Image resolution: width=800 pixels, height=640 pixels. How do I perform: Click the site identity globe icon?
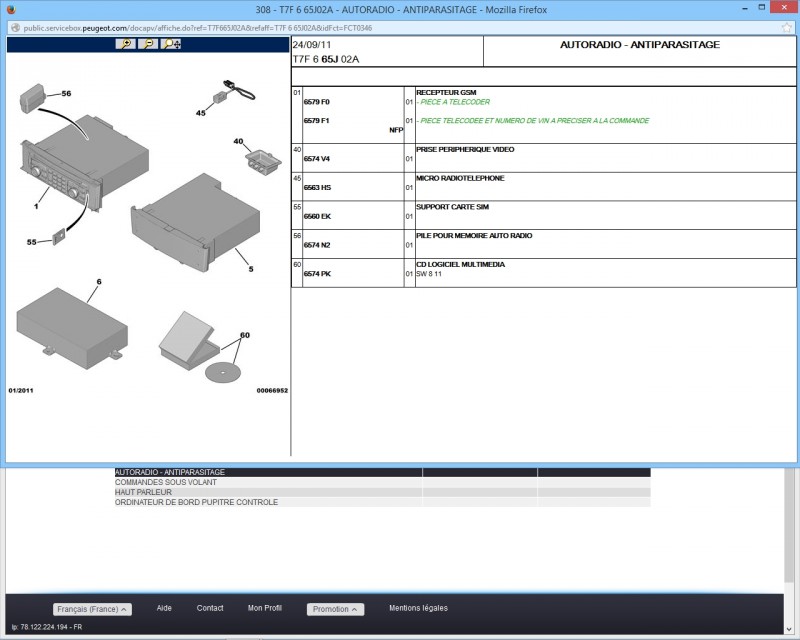13,29
